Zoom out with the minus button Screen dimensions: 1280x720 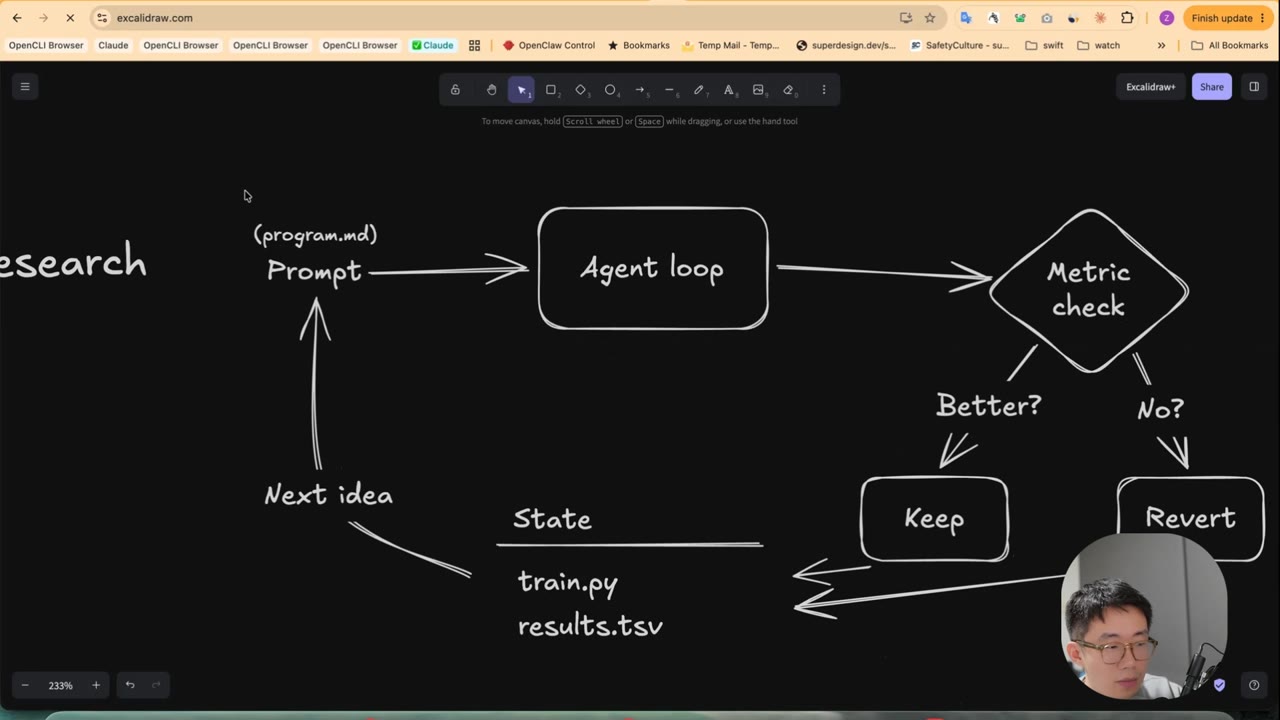[x=25, y=685]
